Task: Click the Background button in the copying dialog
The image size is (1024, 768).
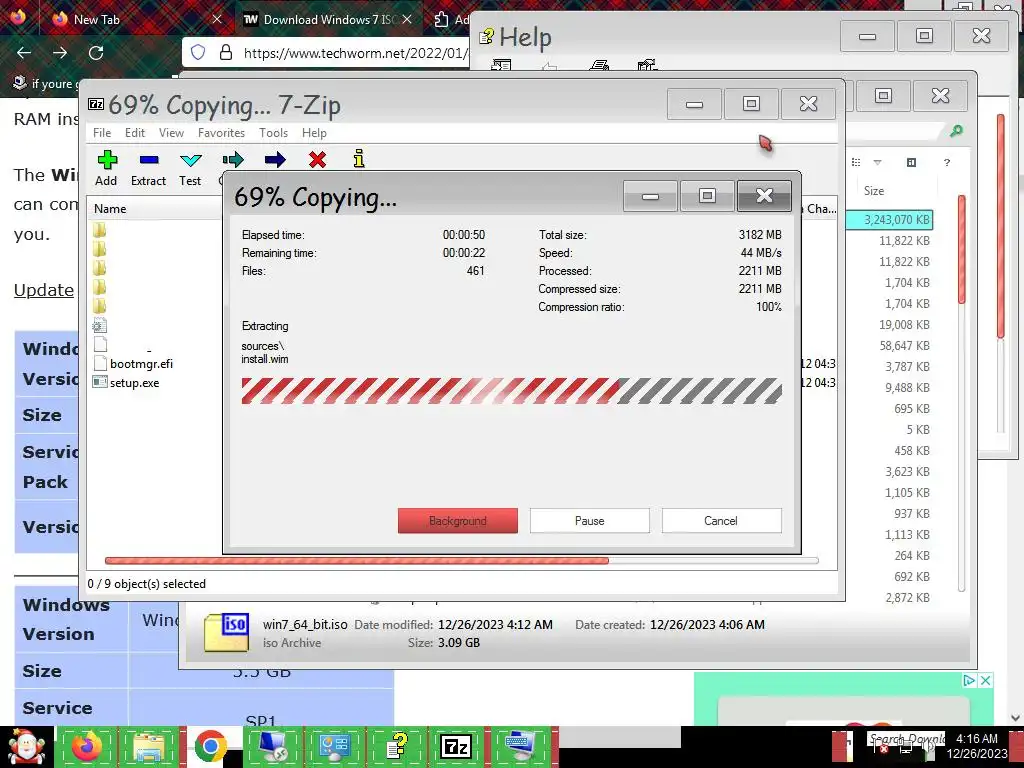Action: point(458,520)
